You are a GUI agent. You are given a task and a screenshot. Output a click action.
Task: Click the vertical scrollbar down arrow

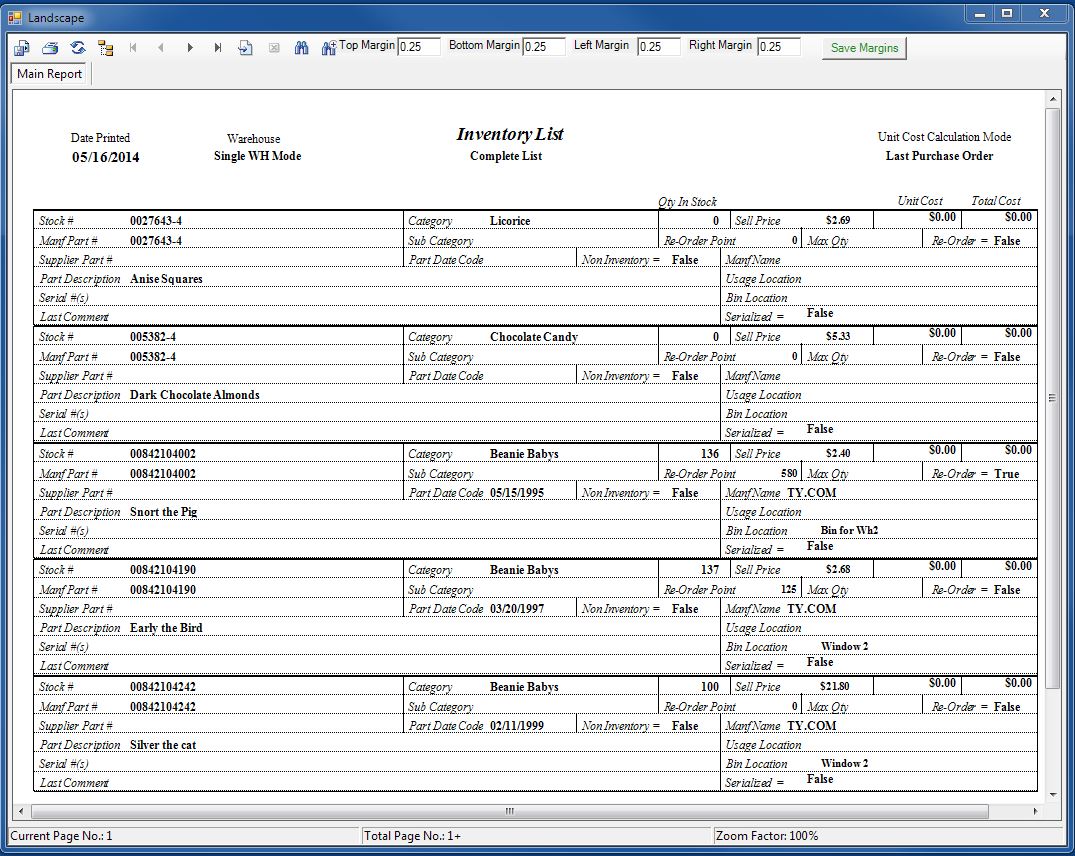(x=1052, y=795)
